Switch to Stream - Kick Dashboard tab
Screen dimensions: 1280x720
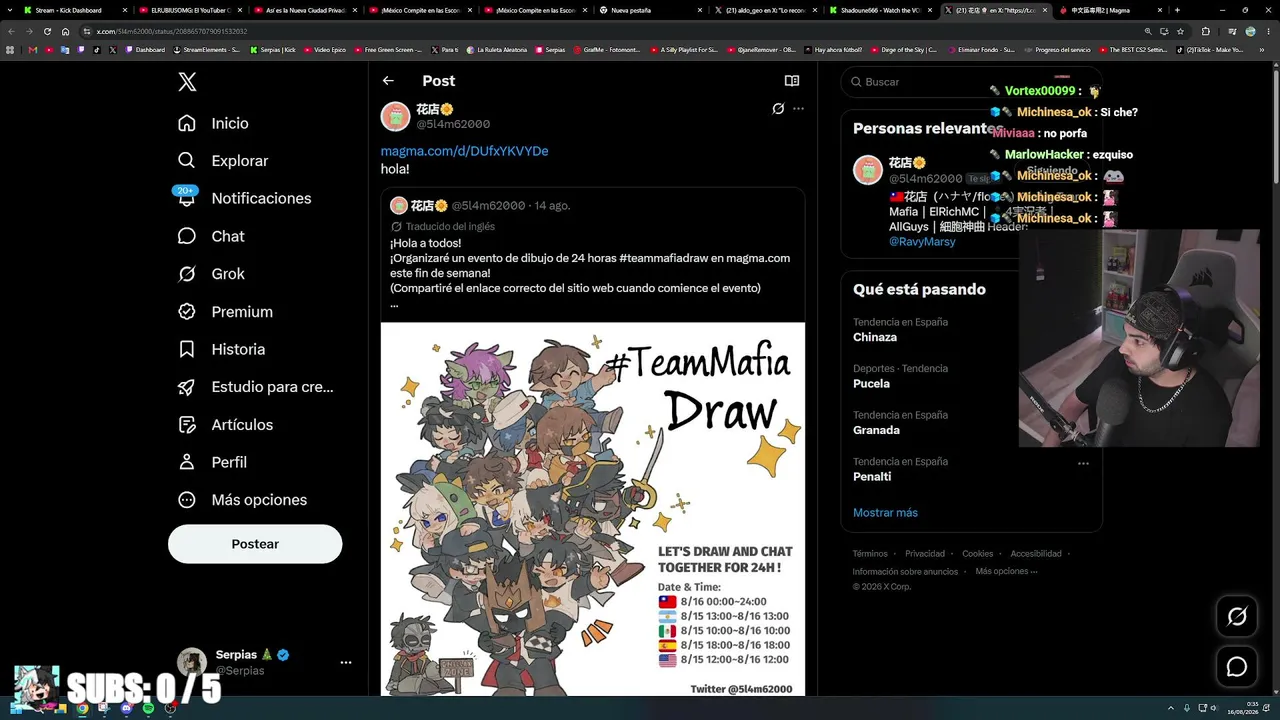point(69,10)
